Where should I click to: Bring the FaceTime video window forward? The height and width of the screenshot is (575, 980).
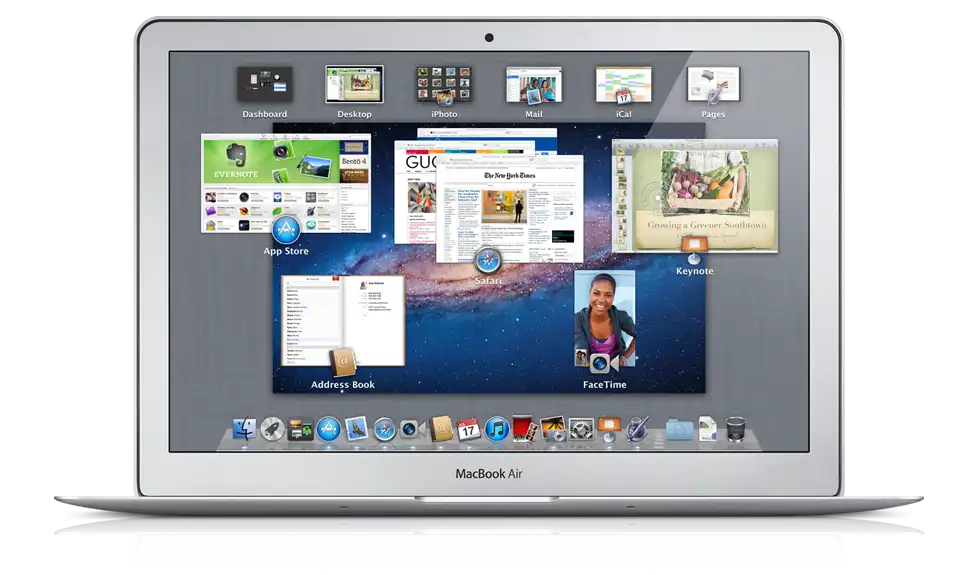(605, 320)
